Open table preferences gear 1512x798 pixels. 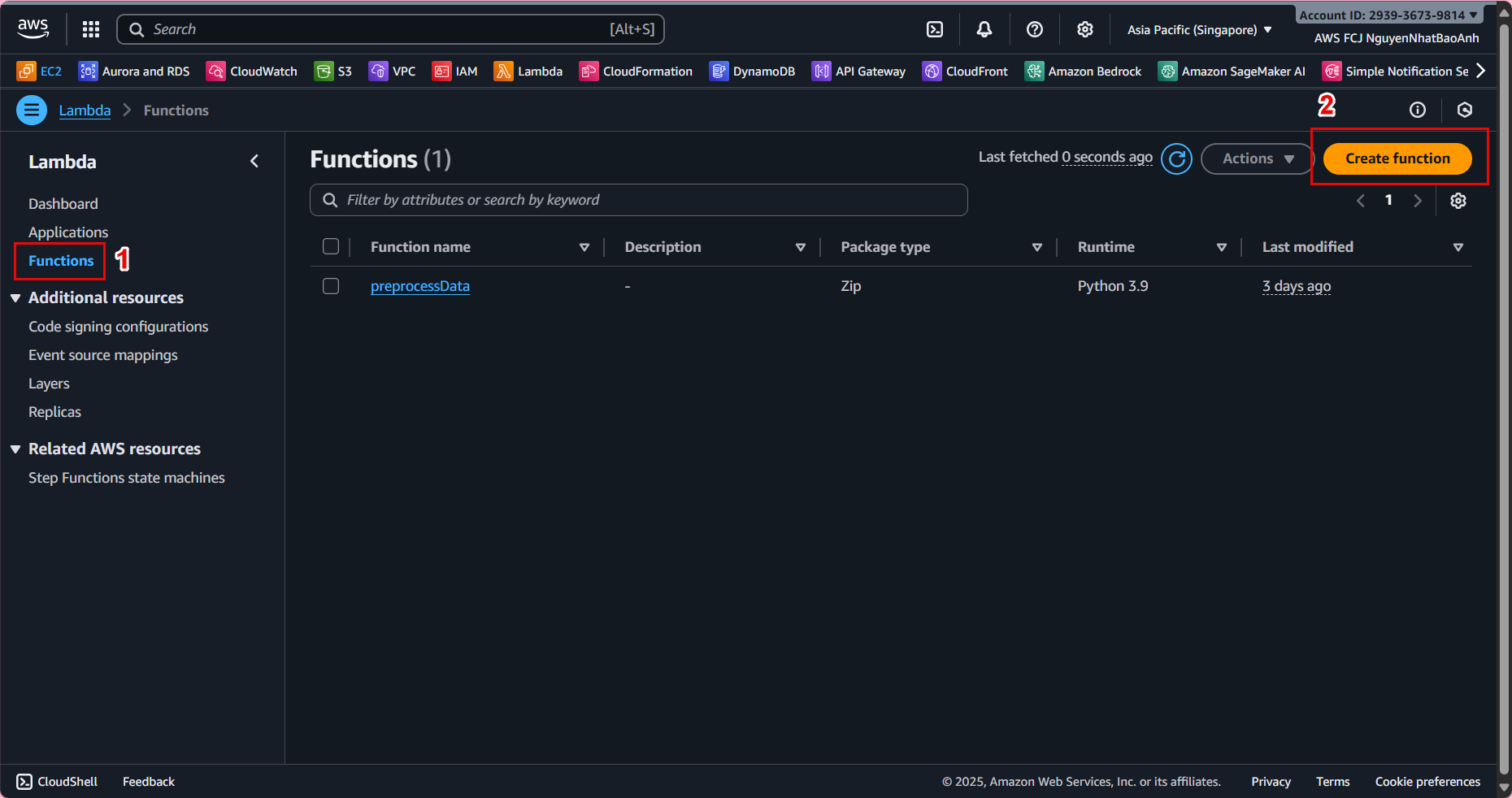point(1458,201)
